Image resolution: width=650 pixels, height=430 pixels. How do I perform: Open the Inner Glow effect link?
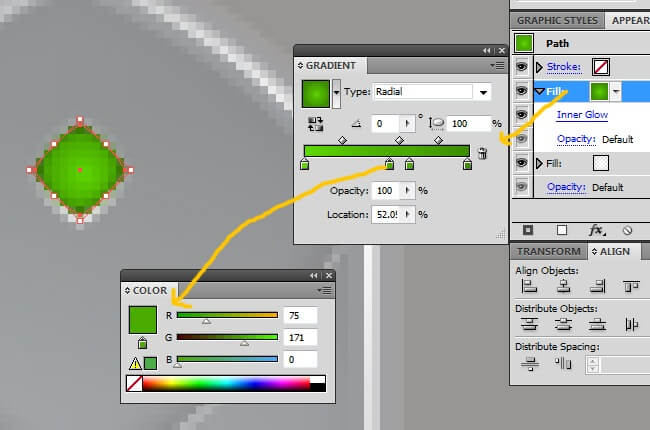(582, 114)
